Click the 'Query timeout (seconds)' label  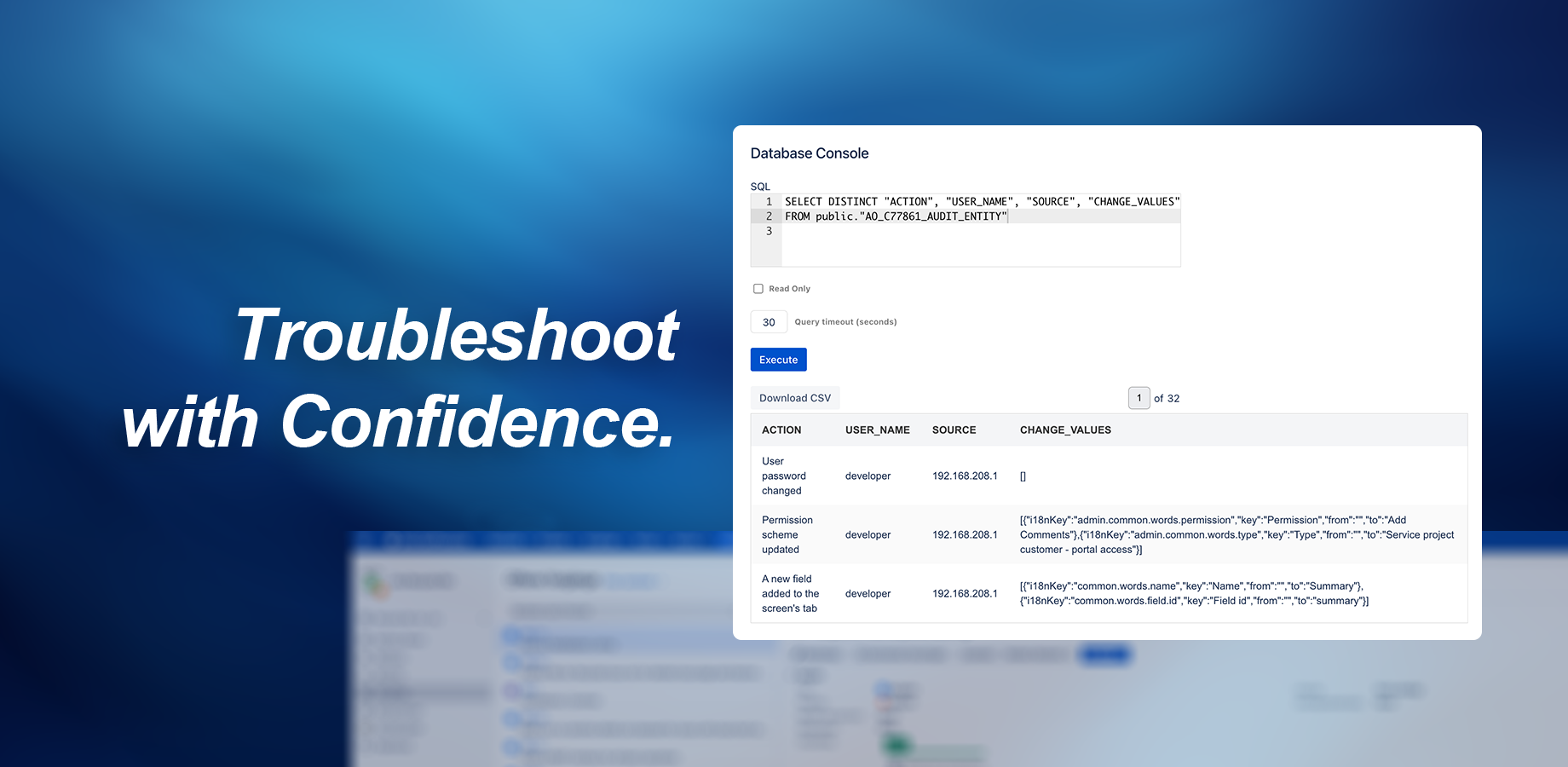click(x=845, y=322)
